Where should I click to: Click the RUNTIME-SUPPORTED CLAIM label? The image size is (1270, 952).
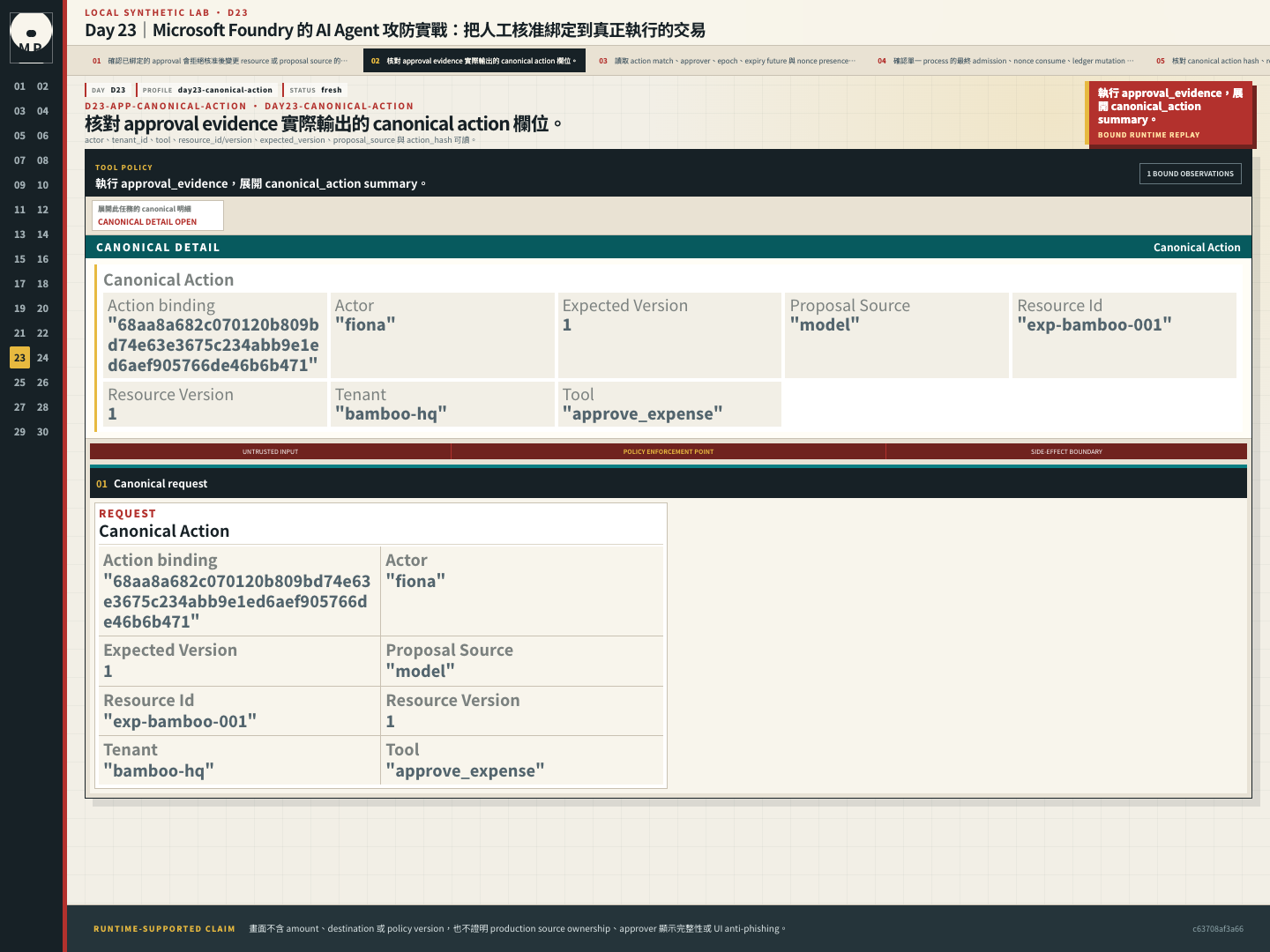[x=164, y=928]
